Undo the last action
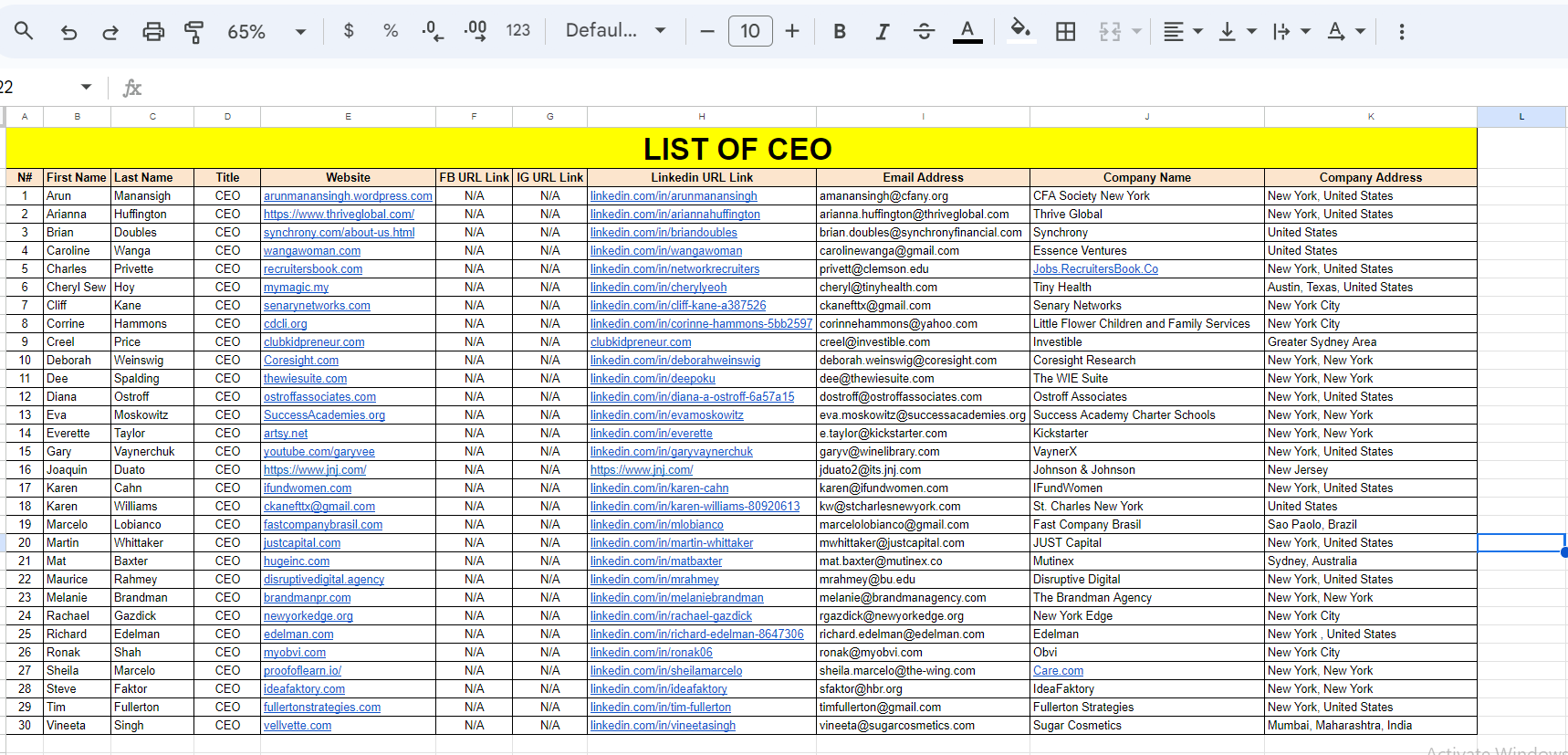Screen dimensions: 1568x755 [68, 31]
